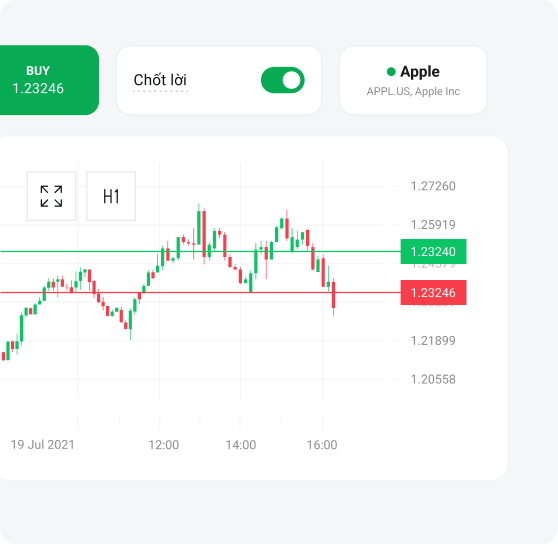
Task: Click the 12:00 time axis label
Action: [163, 445]
